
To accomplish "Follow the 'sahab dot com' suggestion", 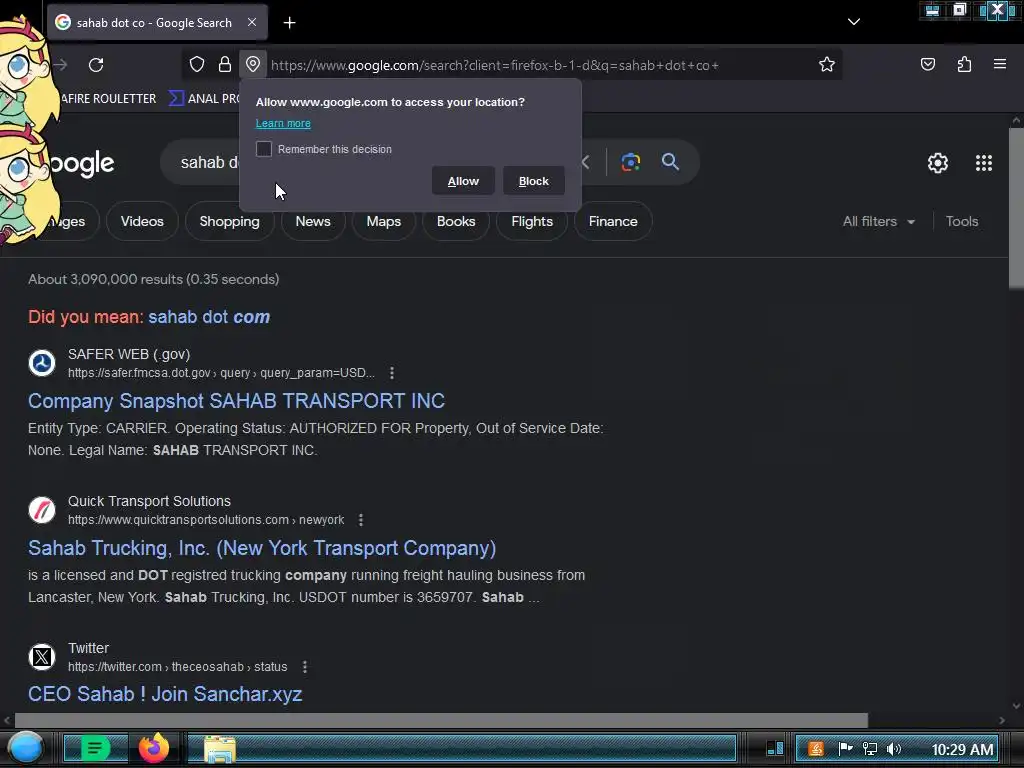I will tap(209, 317).
